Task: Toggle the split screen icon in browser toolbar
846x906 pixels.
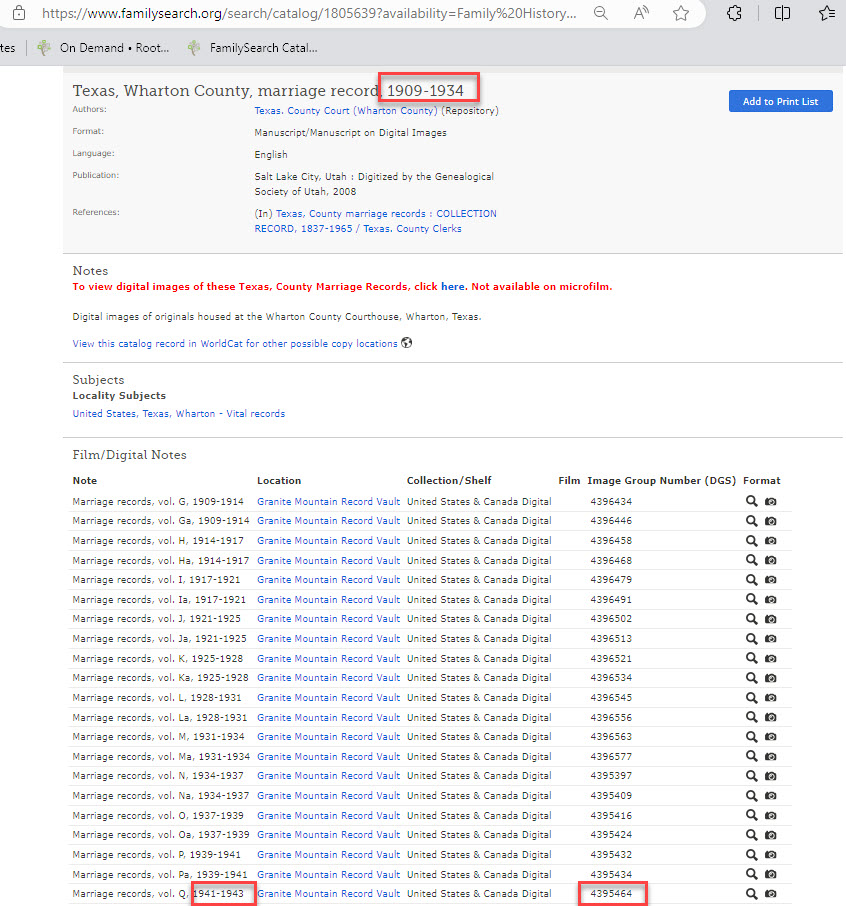Action: tap(782, 13)
